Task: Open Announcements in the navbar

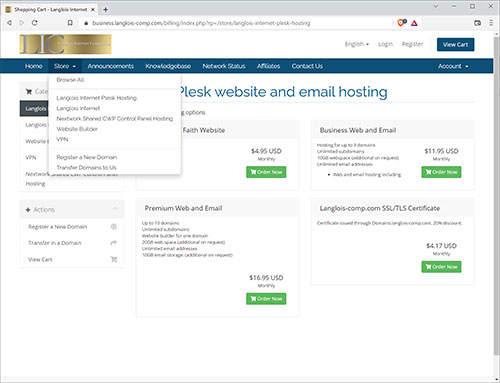Action: [x=111, y=66]
